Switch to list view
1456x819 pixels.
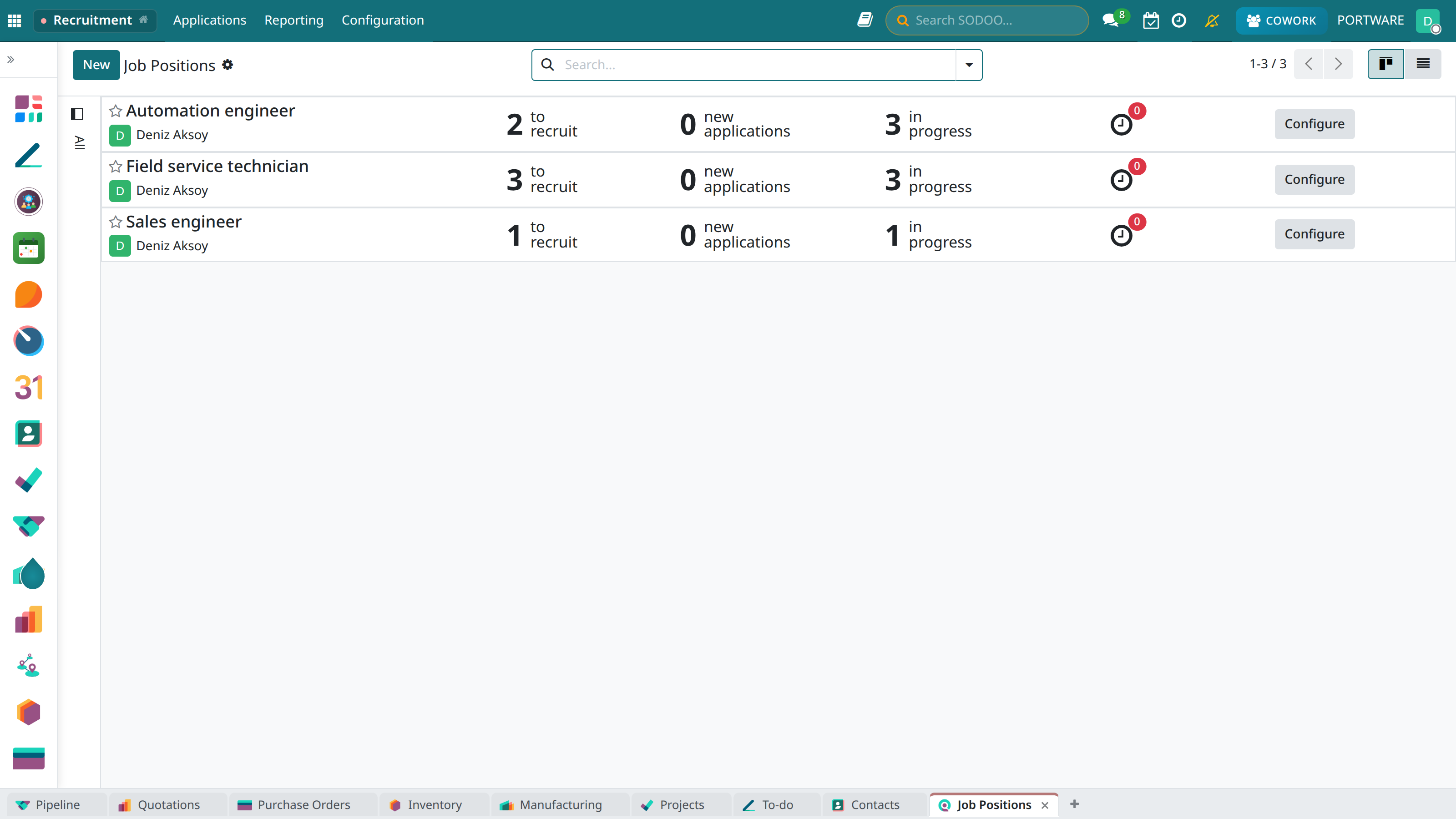[1423, 64]
